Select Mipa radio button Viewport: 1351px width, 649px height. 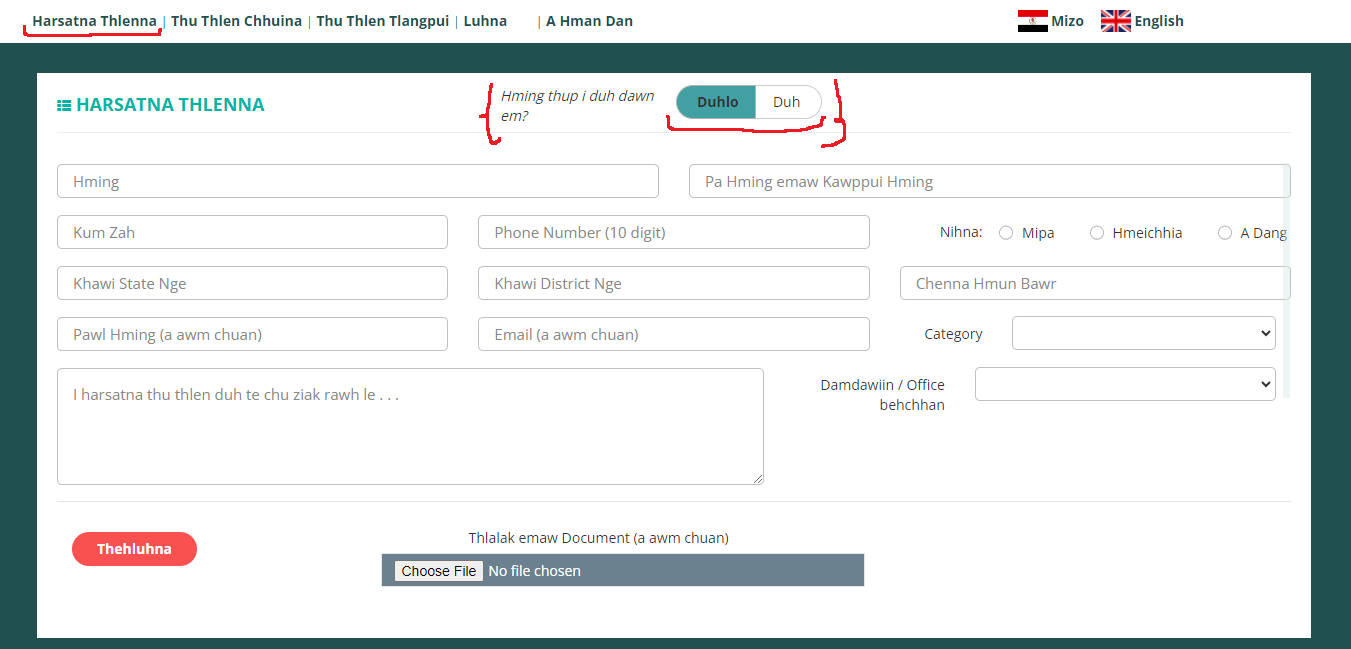(1006, 233)
